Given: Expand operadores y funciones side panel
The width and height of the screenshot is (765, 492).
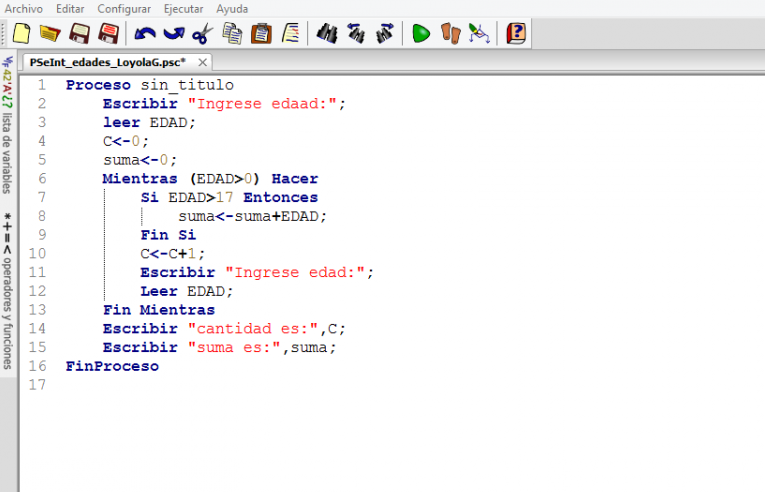Looking at the screenshot, I should 7,290.
